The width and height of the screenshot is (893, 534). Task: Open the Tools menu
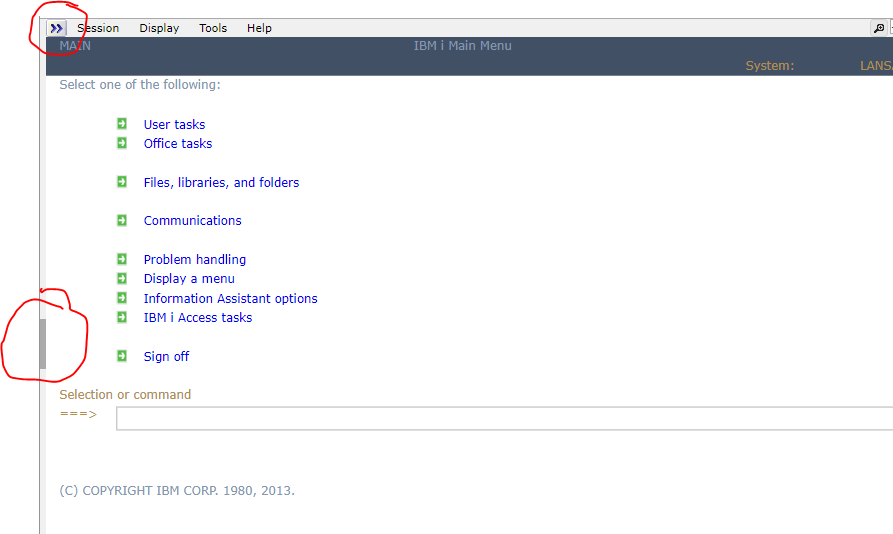[213, 28]
